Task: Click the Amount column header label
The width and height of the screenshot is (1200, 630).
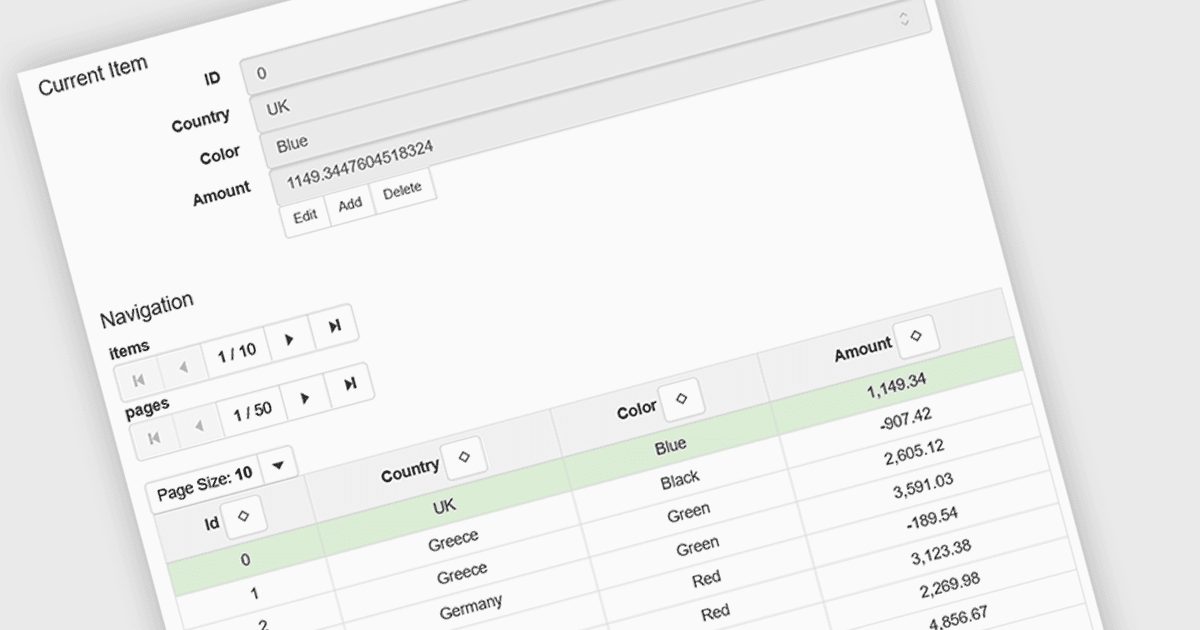Action: pyautogui.click(x=863, y=348)
